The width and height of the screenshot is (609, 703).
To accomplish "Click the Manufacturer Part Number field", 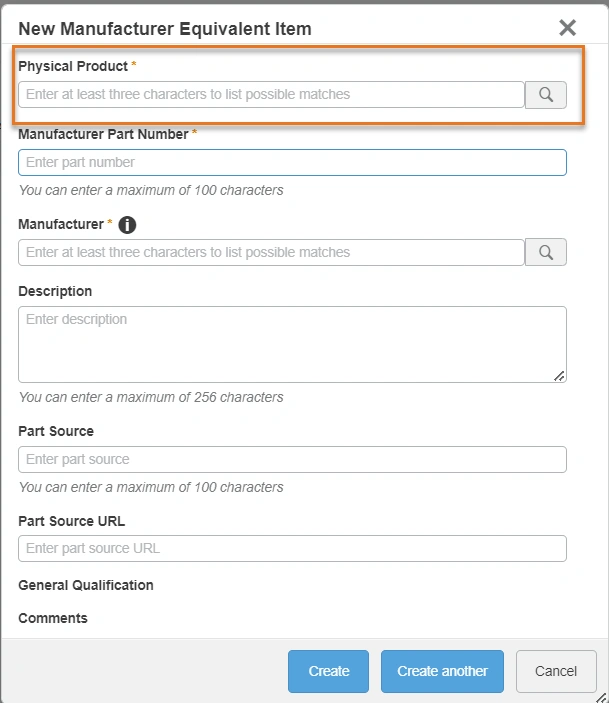I will coord(292,163).
